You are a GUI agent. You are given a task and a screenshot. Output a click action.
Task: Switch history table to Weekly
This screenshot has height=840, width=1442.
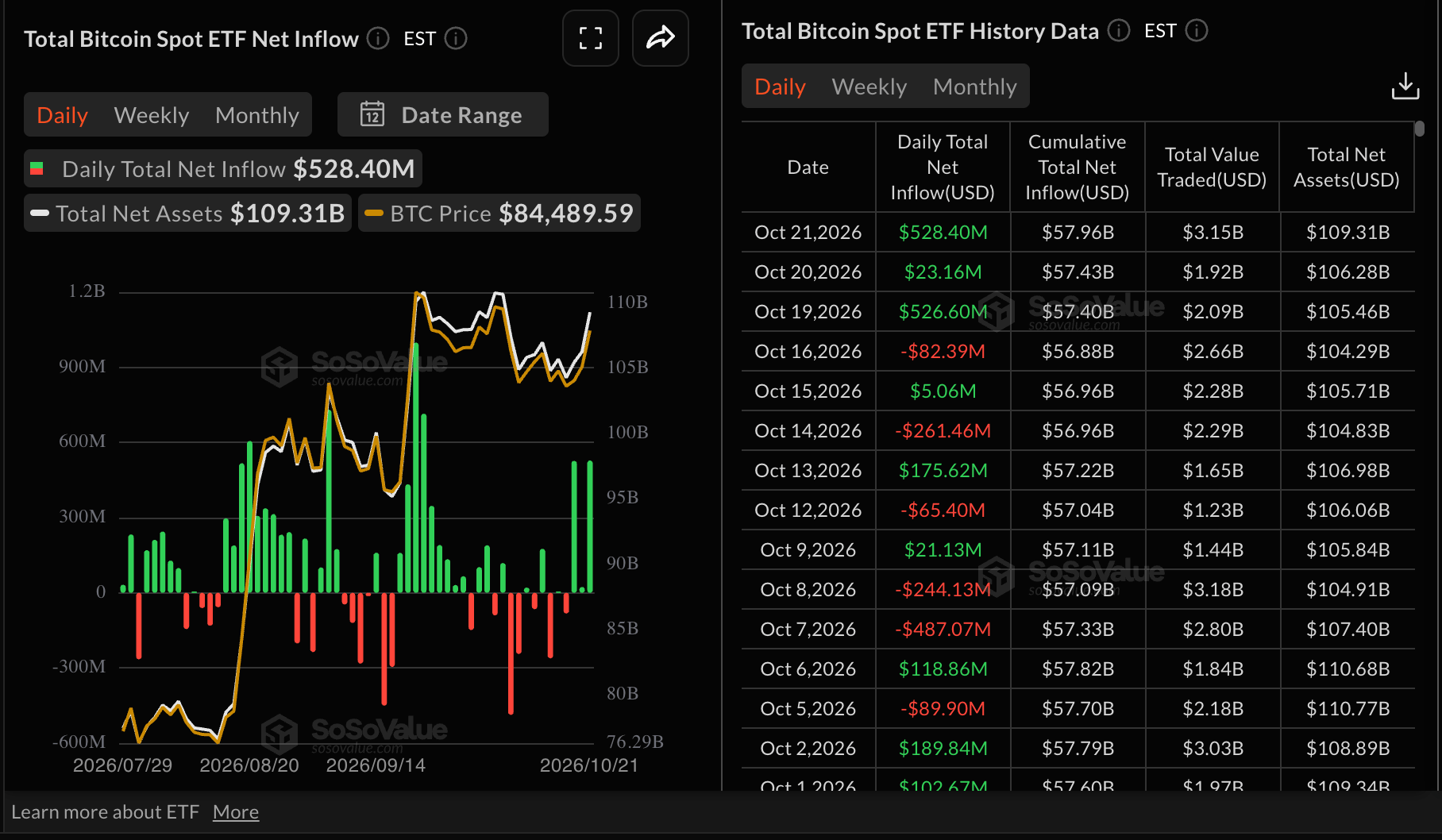pos(869,87)
